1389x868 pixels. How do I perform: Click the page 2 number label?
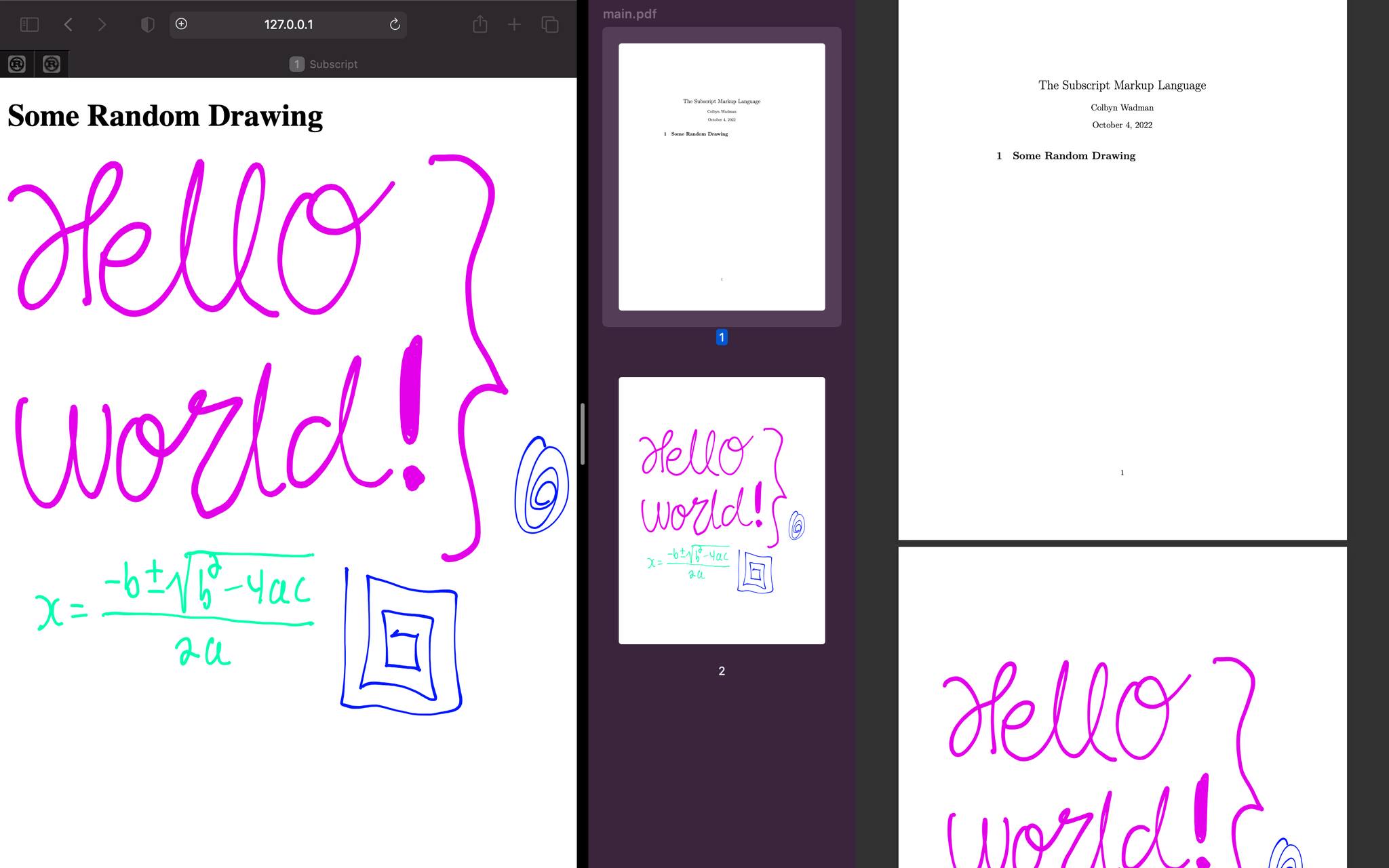tap(722, 671)
